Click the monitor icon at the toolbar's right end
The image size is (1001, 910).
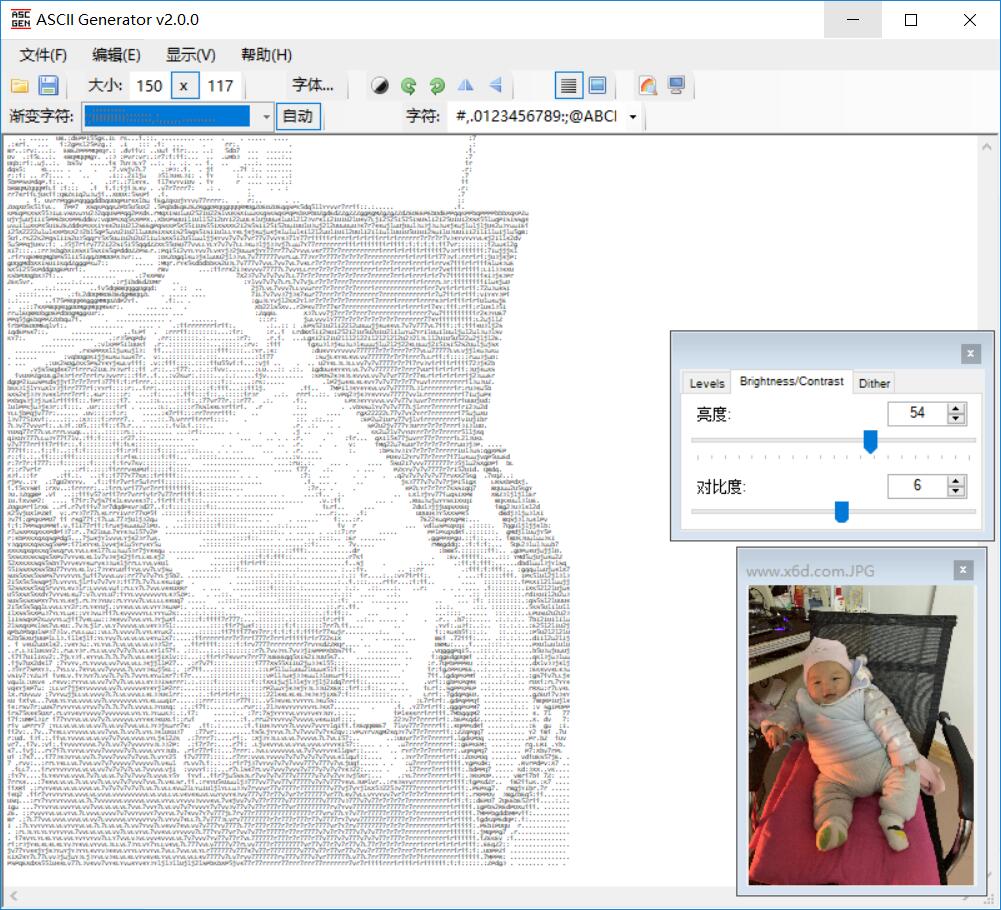(677, 86)
